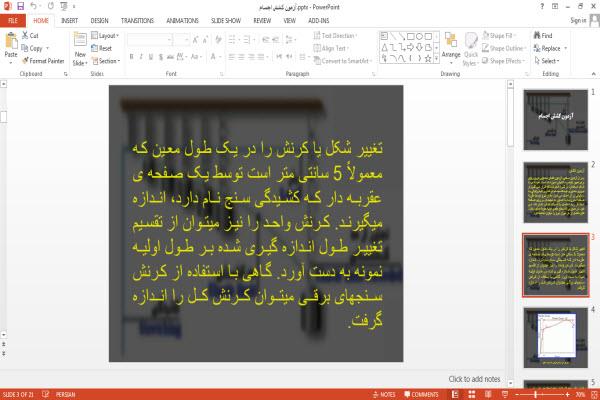Open Align Text dropdown
The width and height of the screenshot is (600, 400).
click(331, 48)
